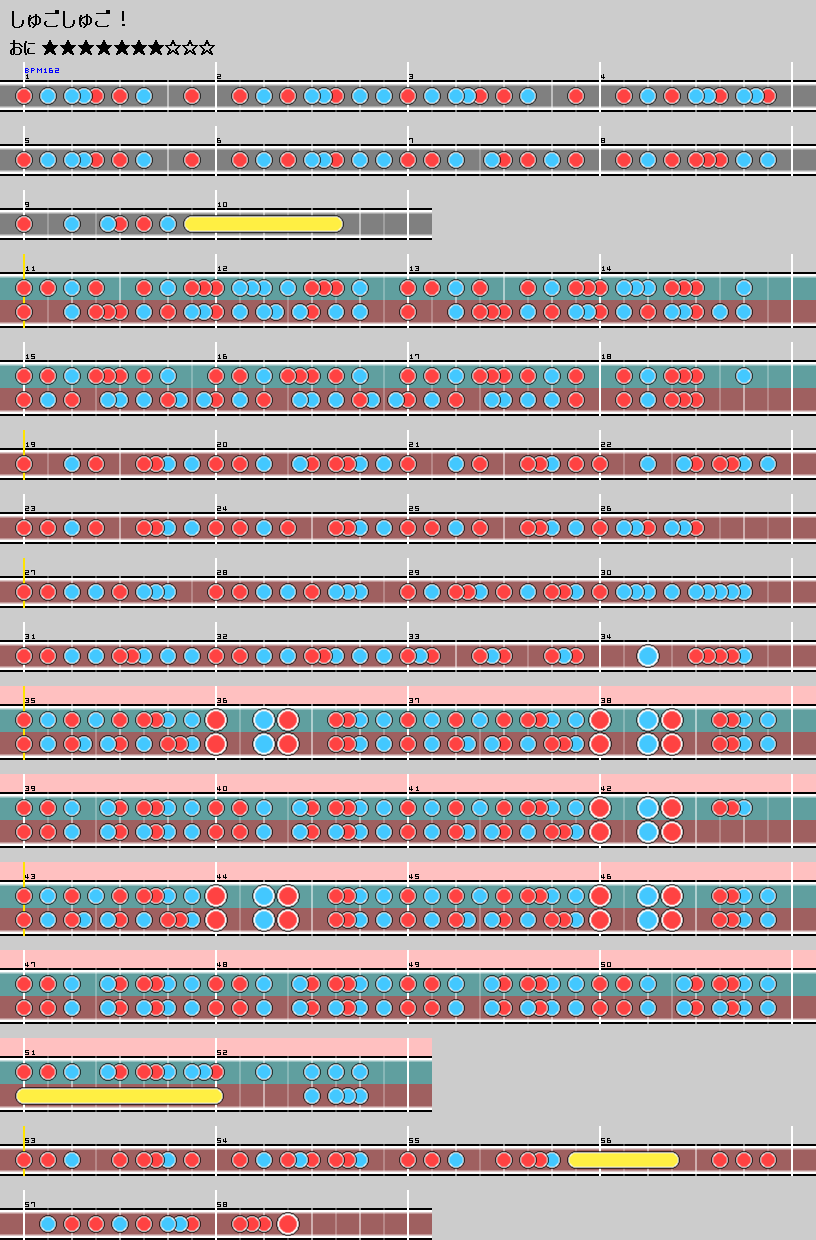Click the yellow drumroll bar in measure 10

tap(264, 224)
